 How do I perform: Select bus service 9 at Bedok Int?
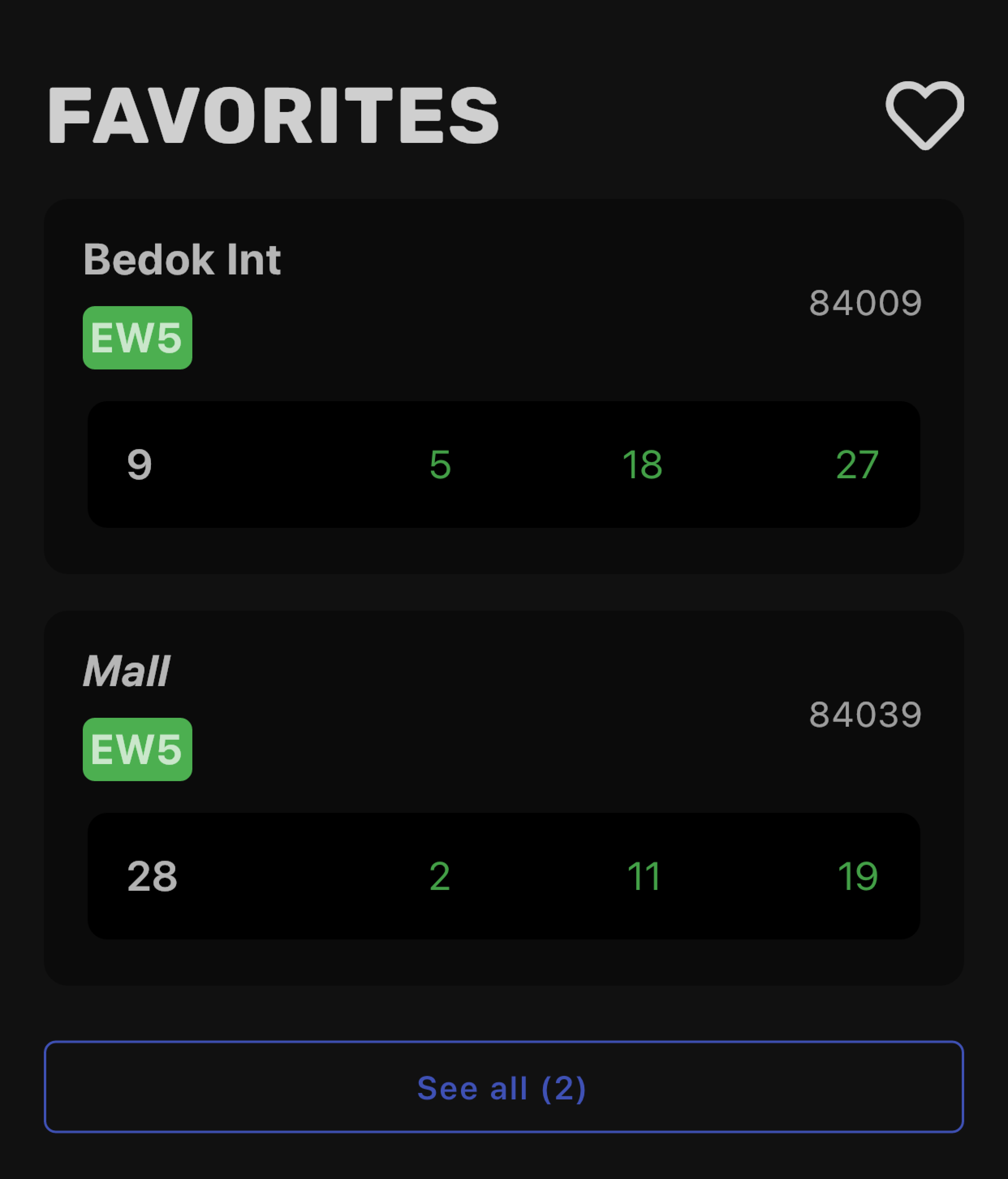(139, 464)
